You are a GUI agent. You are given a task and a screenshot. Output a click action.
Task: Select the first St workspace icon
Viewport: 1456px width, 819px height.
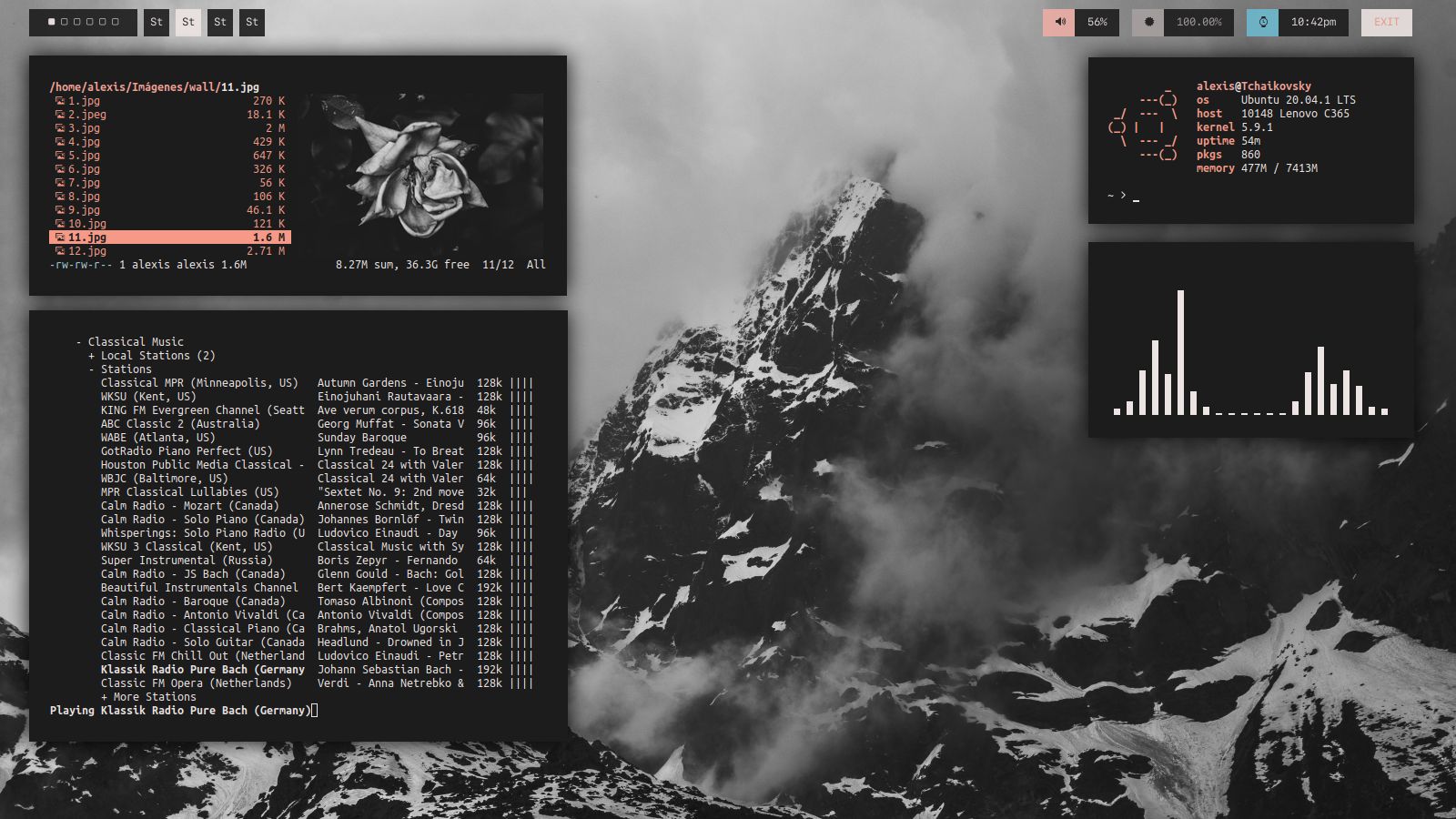tap(156, 23)
